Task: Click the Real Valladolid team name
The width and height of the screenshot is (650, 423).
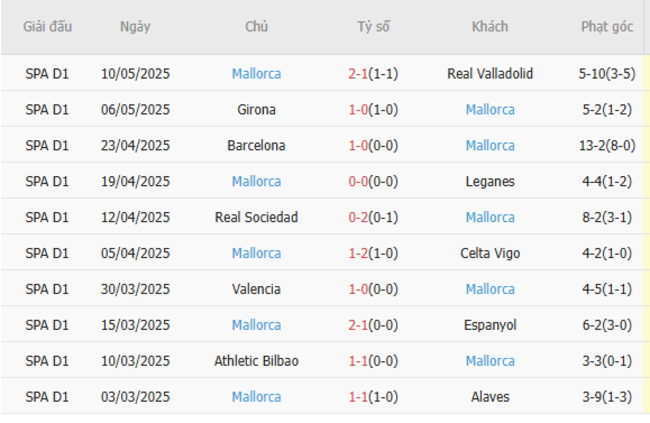Action: click(x=490, y=74)
